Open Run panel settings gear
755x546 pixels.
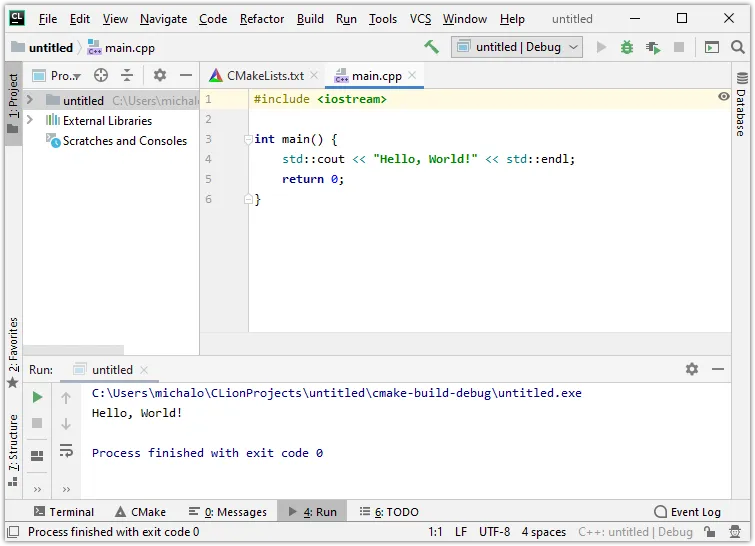coord(692,369)
